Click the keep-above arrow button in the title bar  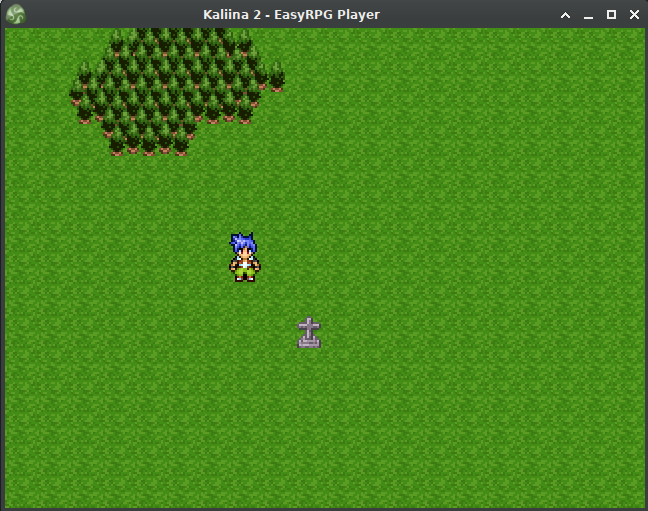(565, 15)
